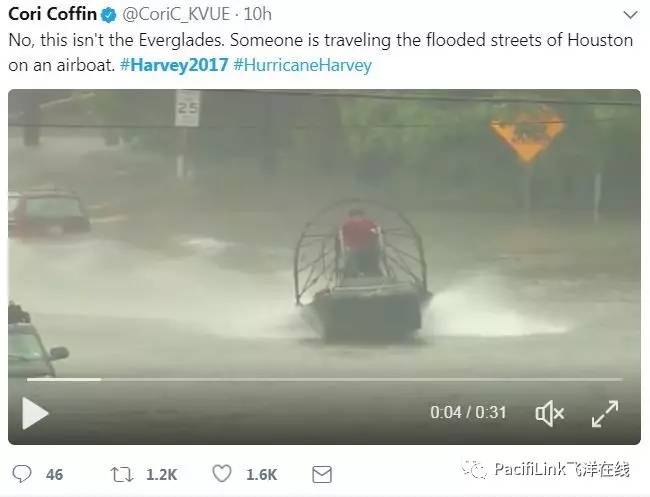
Task: Click the reply speech bubble icon
Action: point(22,473)
